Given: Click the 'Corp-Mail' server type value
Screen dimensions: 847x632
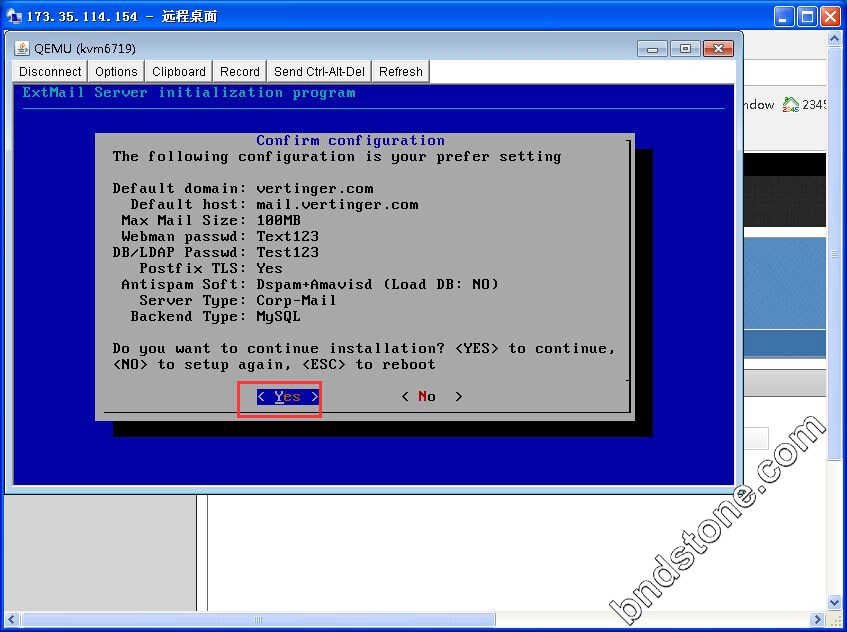Looking at the screenshot, I should pyautogui.click(x=296, y=300).
